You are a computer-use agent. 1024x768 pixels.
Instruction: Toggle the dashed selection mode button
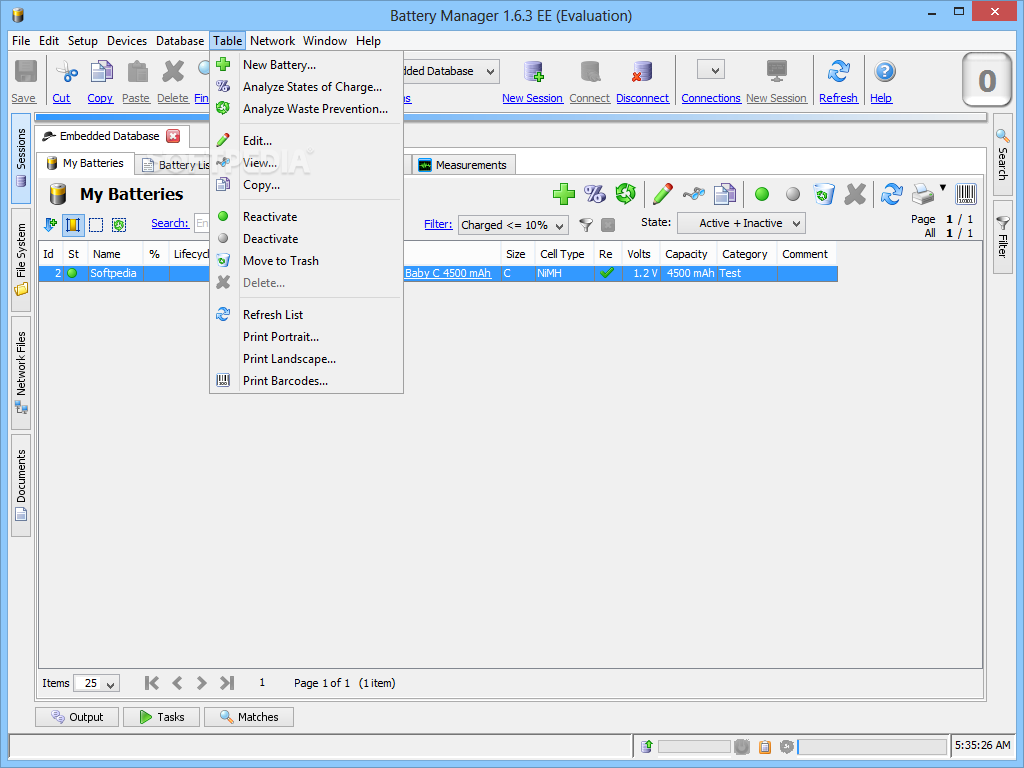96,225
